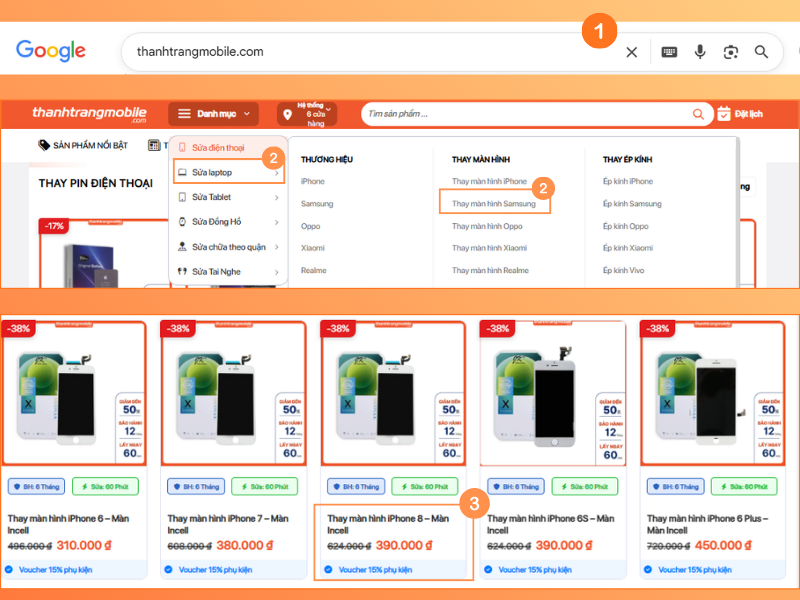This screenshot has width=800, height=600.
Task: Expand the Sửa laptop submenu arrow
Action: pos(277,173)
